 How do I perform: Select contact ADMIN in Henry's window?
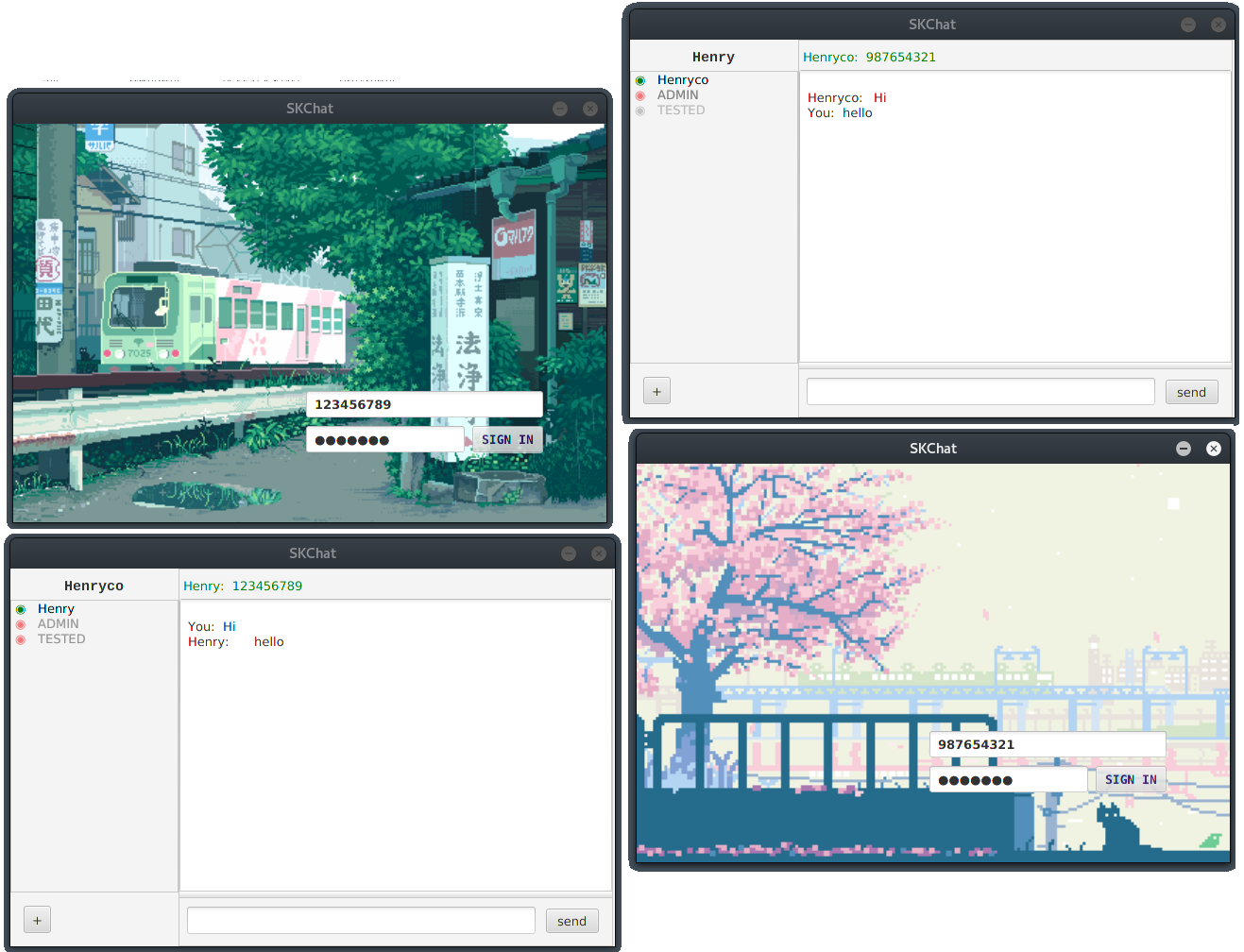(x=678, y=95)
